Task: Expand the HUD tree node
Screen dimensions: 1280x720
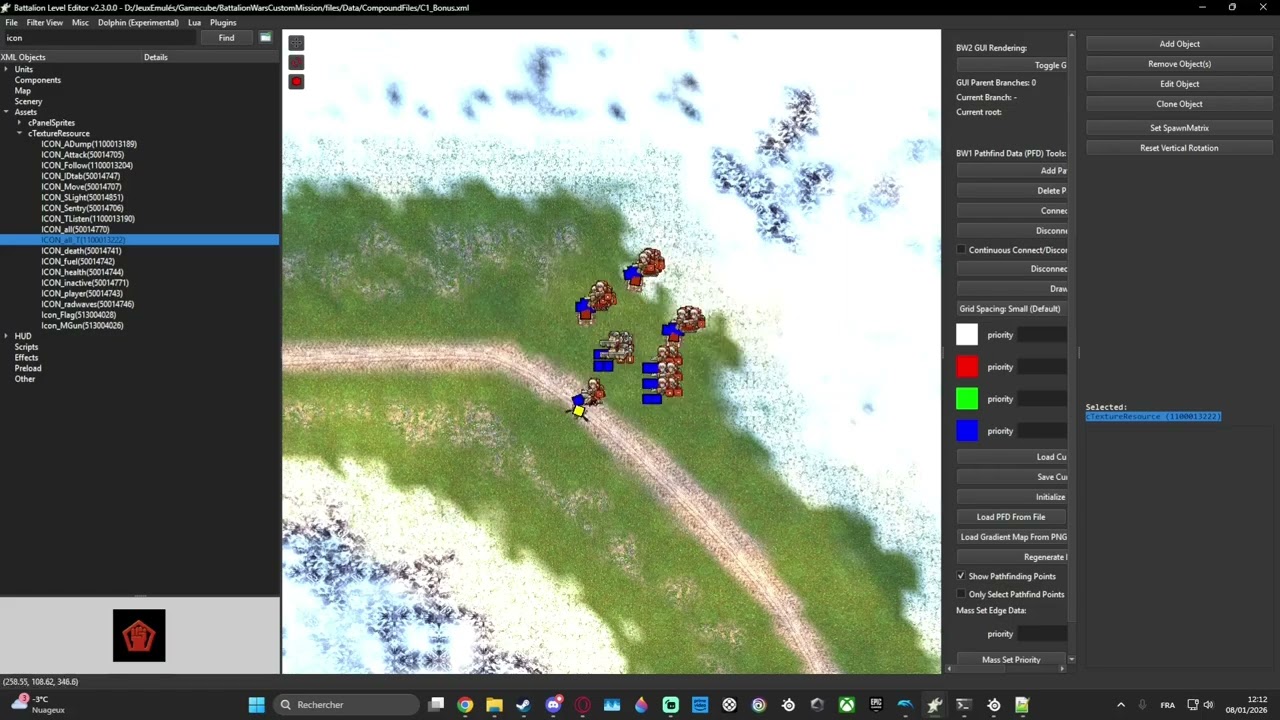Action: pos(6,336)
